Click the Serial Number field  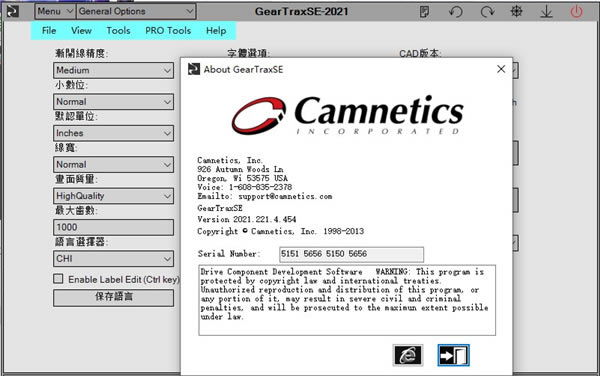click(x=351, y=254)
